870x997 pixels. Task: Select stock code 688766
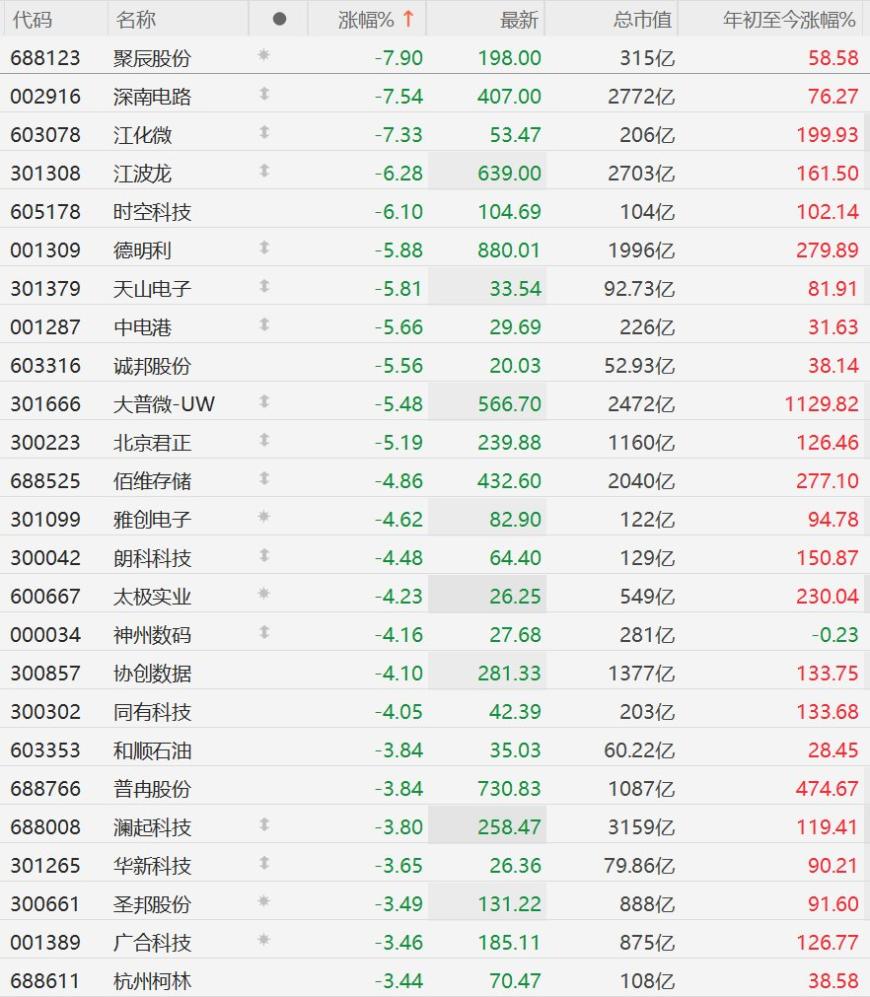tap(45, 788)
